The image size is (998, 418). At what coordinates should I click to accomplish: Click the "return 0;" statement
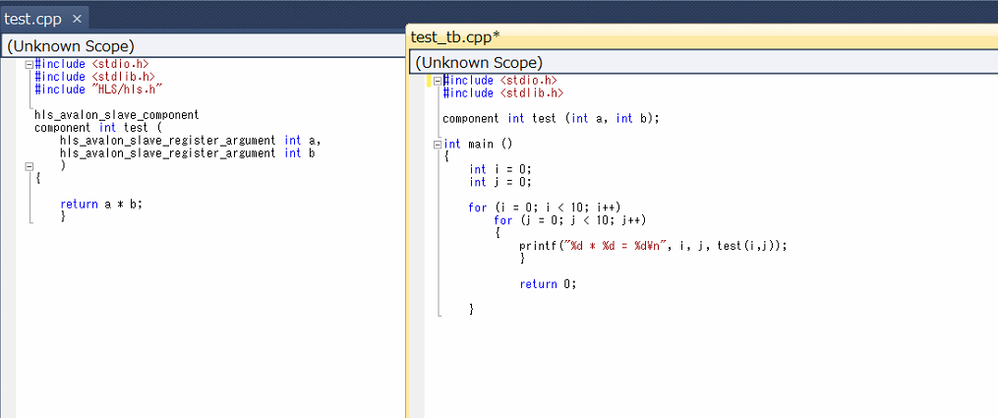tap(548, 284)
